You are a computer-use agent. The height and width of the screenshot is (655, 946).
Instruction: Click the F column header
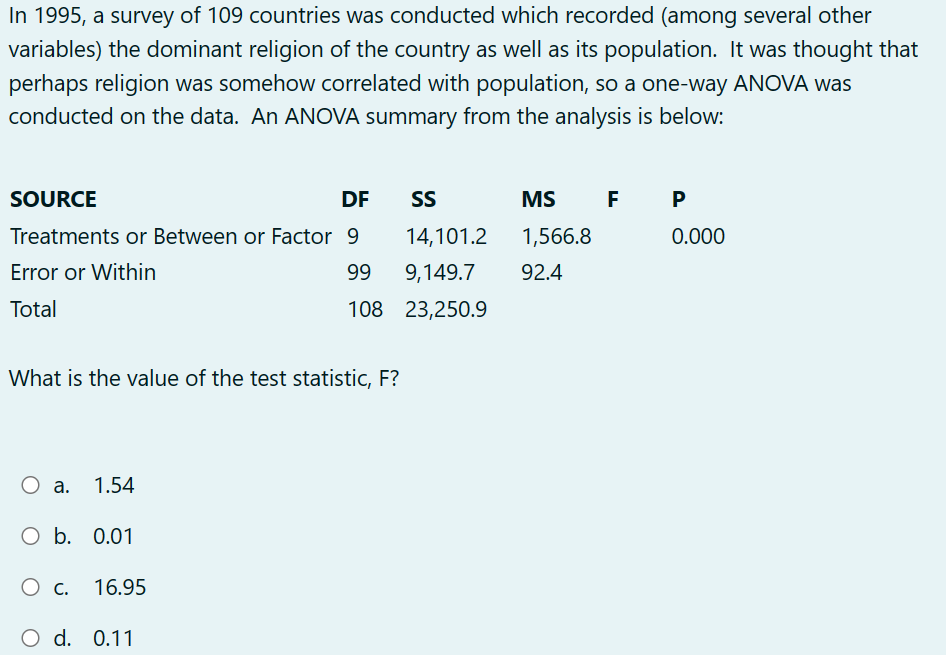pos(613,199)
